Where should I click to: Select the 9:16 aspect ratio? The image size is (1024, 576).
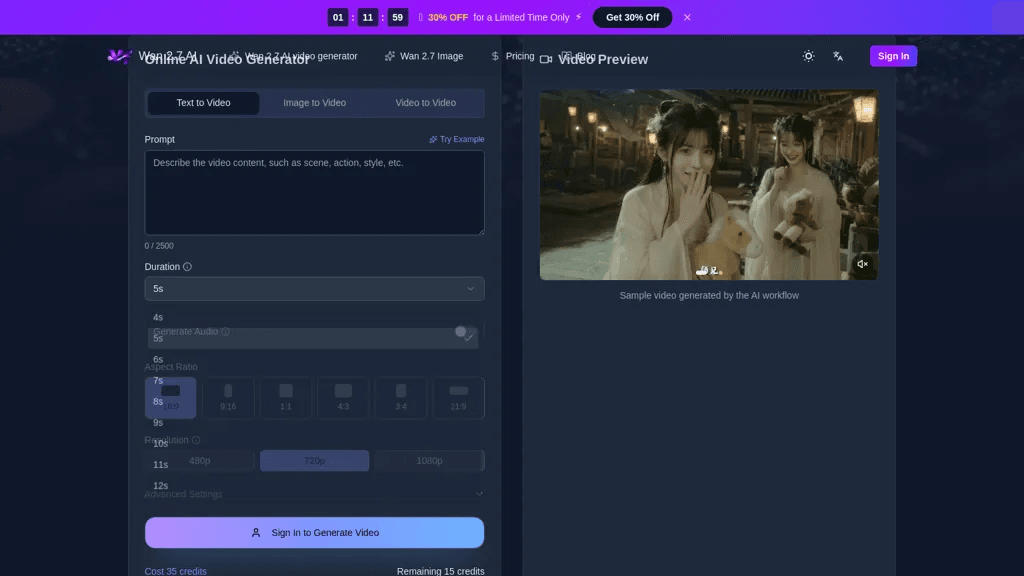(x=228, y=398)
